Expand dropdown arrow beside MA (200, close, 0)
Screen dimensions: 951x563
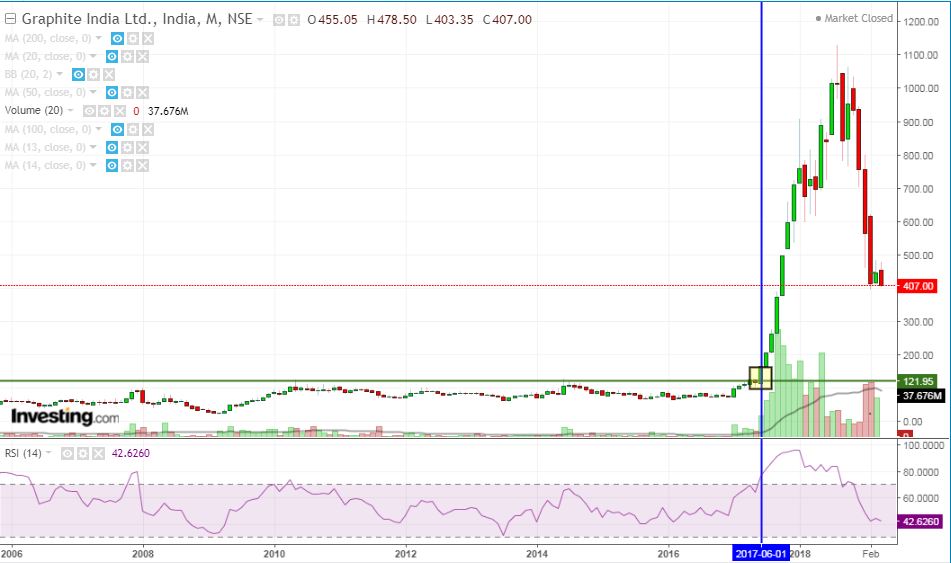point(99,38)
